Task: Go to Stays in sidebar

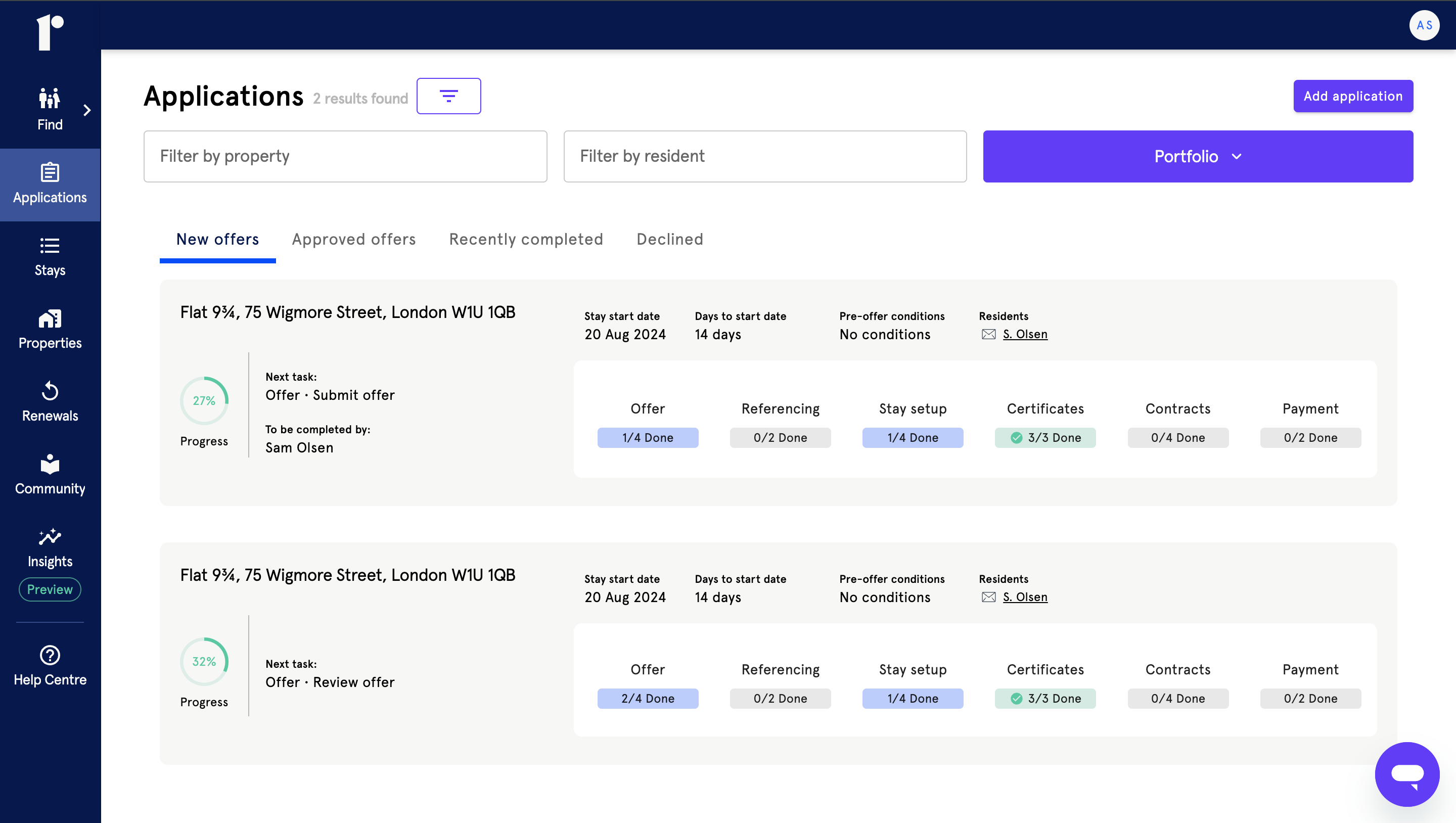Action: [50, 257]
